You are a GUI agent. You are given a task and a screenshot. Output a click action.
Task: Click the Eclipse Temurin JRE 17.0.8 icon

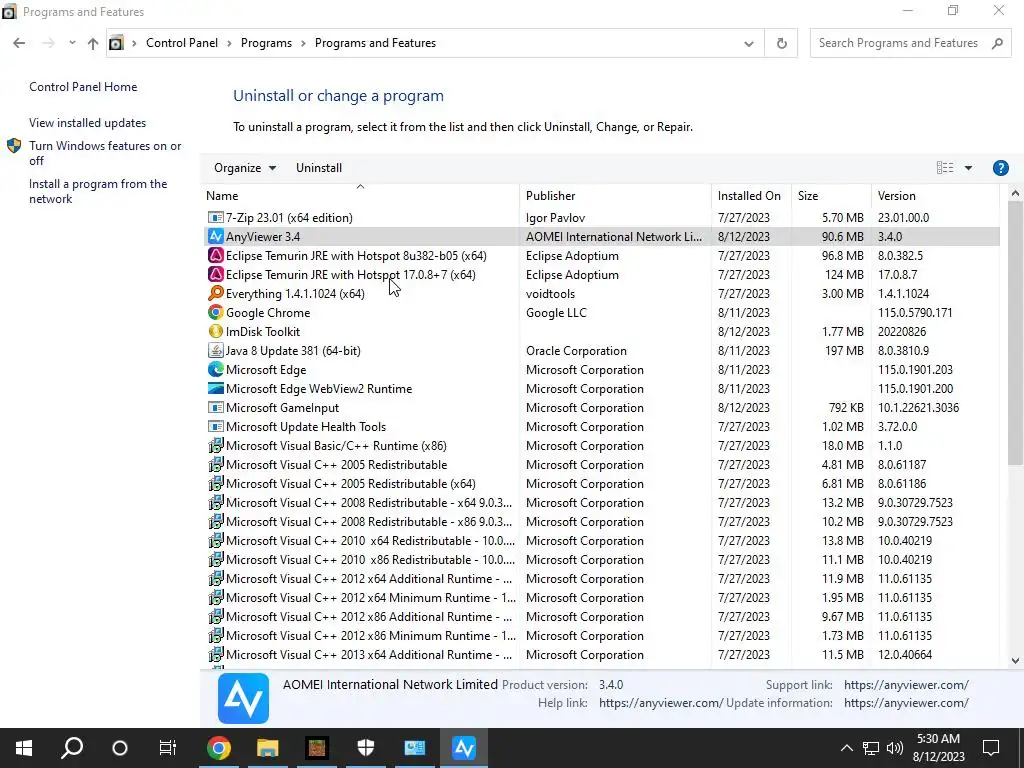point(215,274)
